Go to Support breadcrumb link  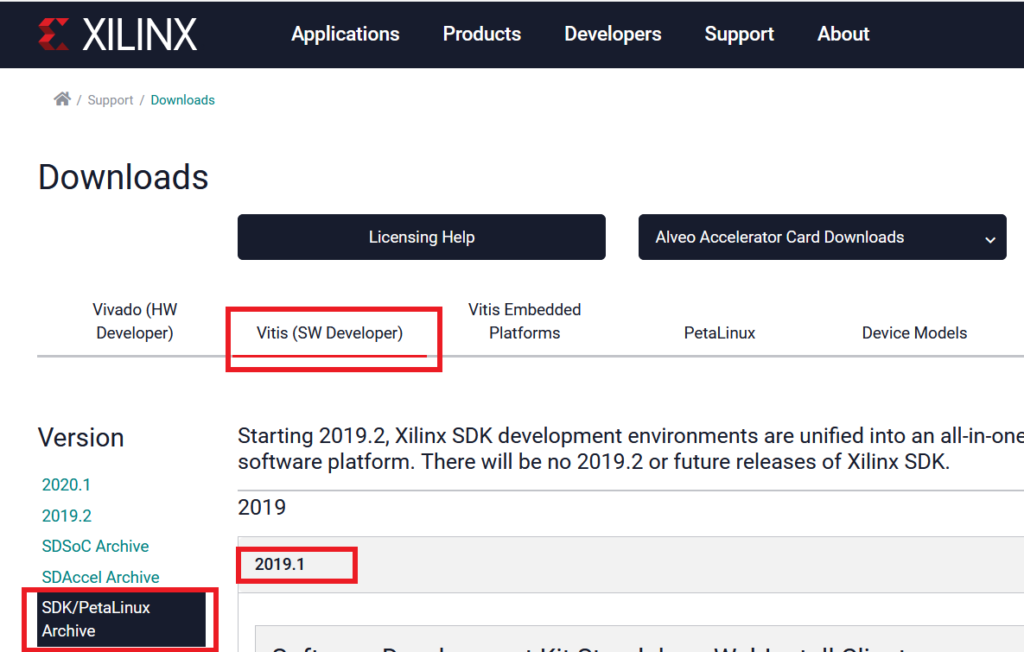tap(110, 100)
